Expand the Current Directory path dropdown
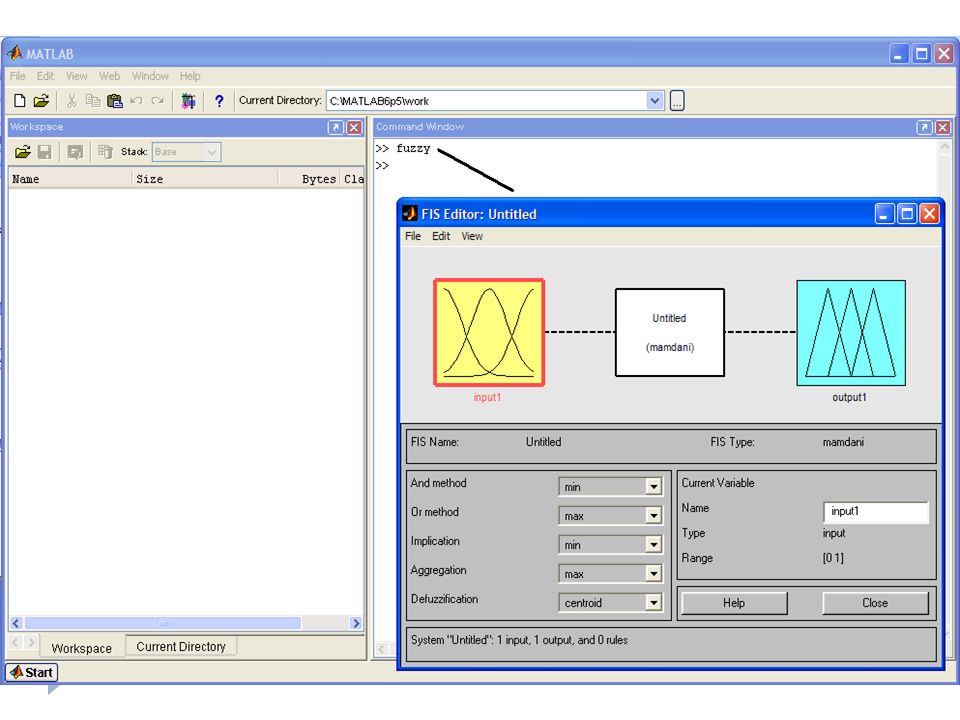The image size is (960, 720). tap(654, 101)
